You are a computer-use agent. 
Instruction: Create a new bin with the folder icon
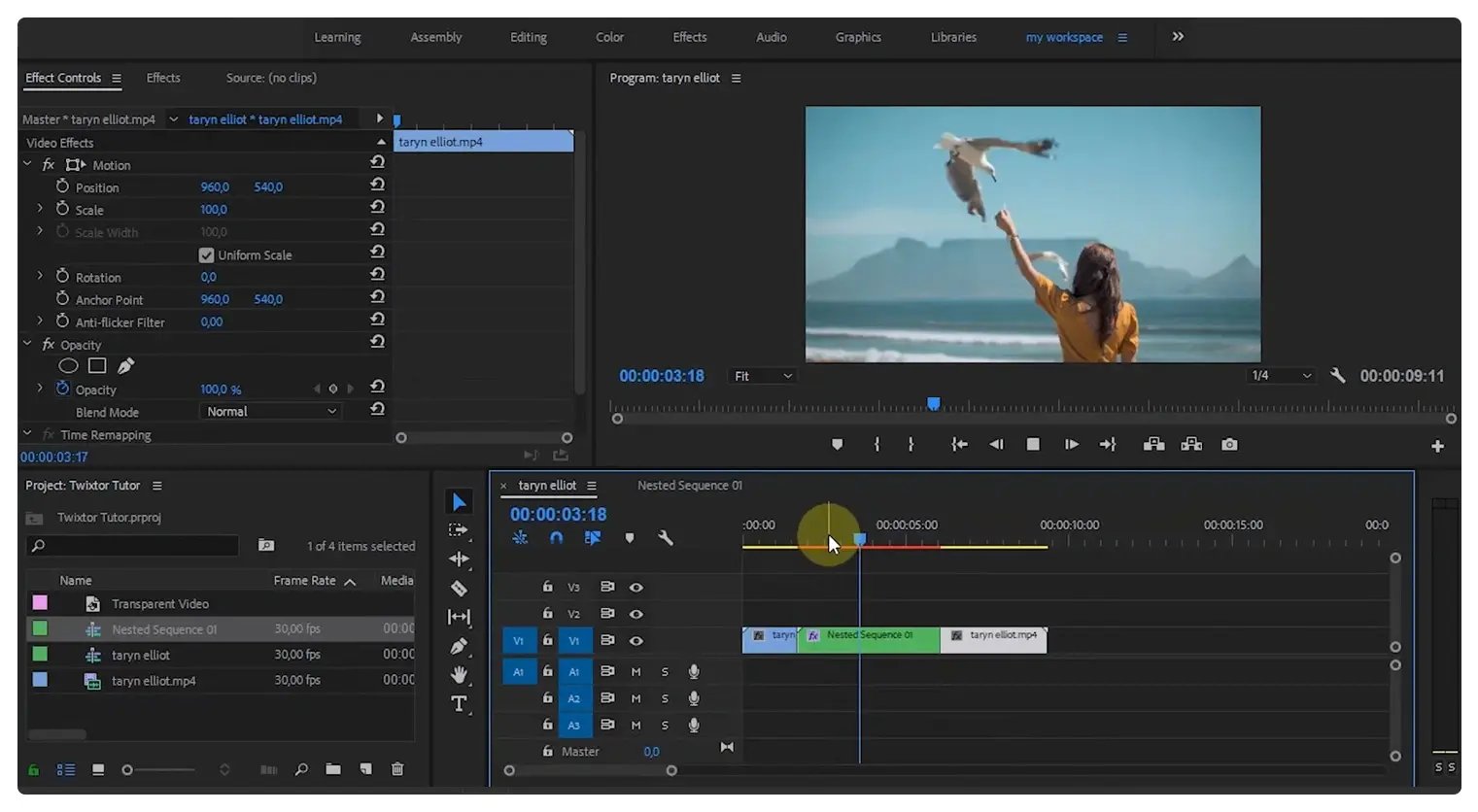pyautogui.click(x=333, y=768)
